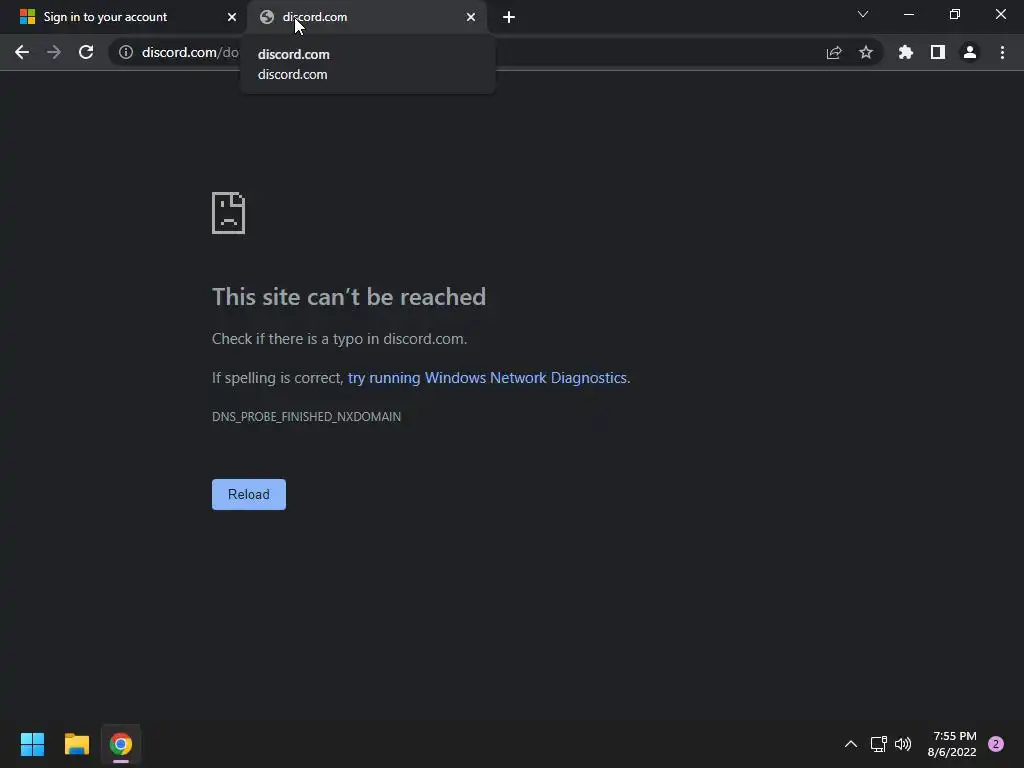Click the discord.com address bar URL
The image size is (1024, 768).
tap(189, 52)
